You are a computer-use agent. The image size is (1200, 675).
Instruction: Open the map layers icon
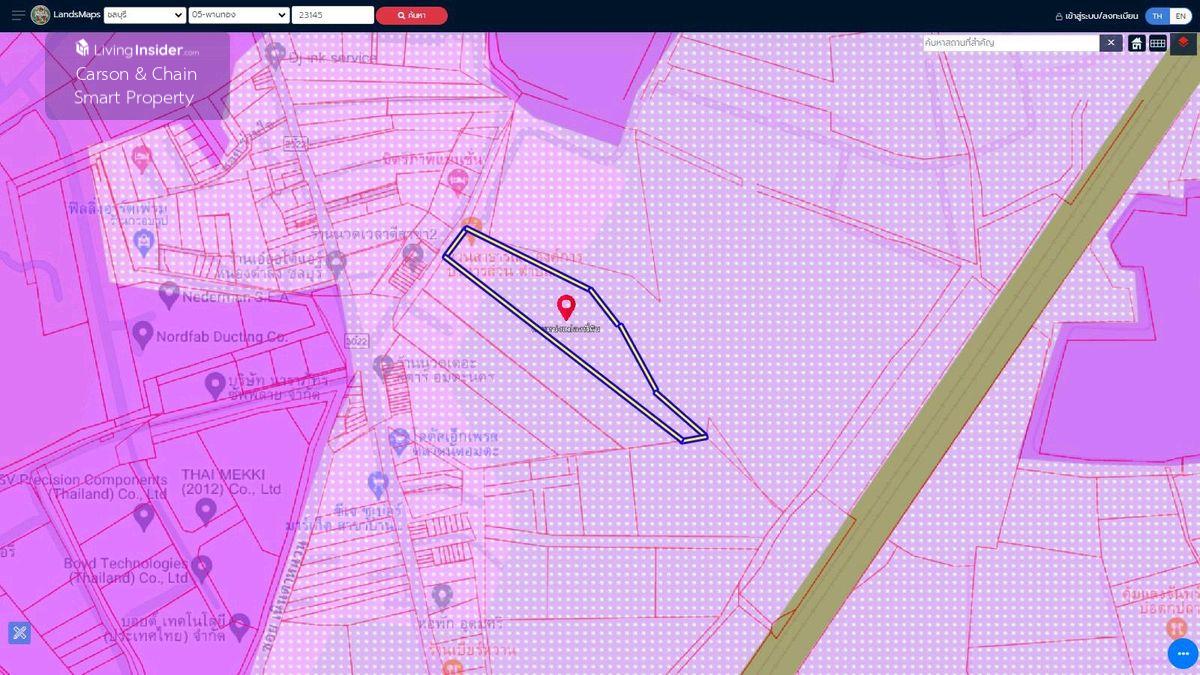coord(1183,42)
